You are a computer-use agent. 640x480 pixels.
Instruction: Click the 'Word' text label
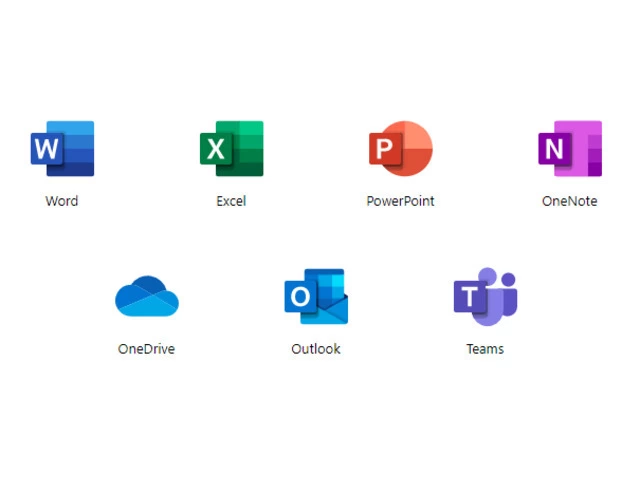(62, 201)
